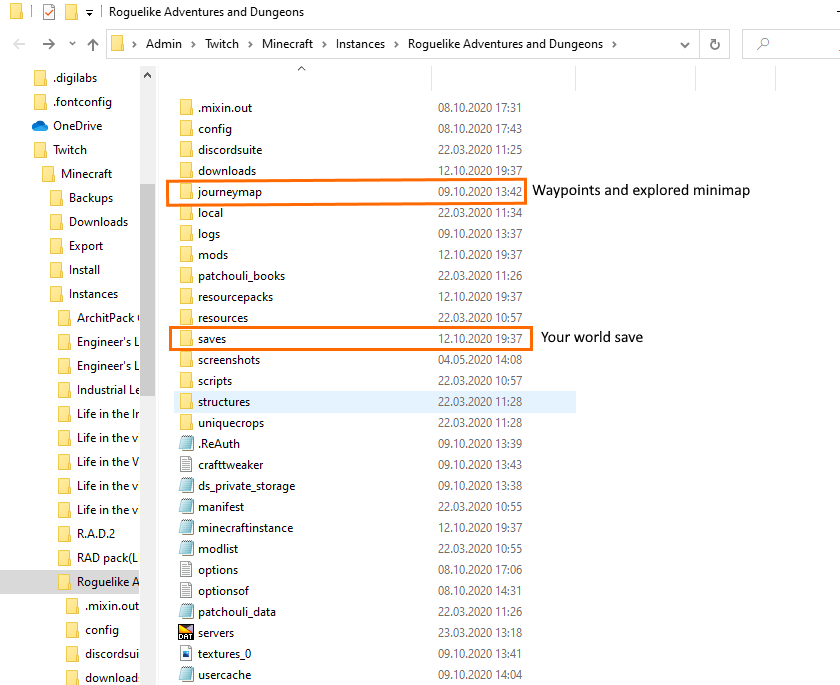
Task: Expand chevron after Minecraft breadcrumb
Action: [324, 44]
